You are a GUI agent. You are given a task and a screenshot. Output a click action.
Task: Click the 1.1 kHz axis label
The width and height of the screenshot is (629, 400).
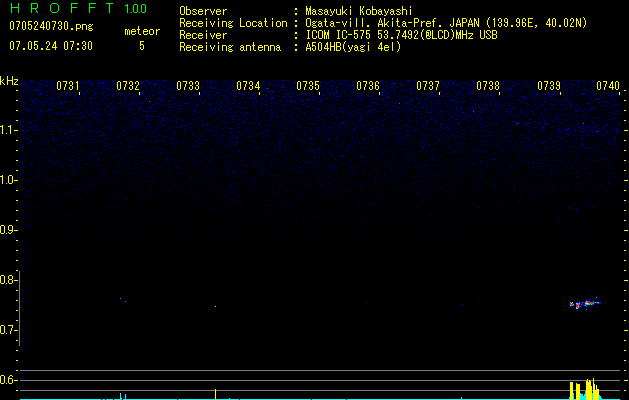pyautogui.click(x=8, y=130)
